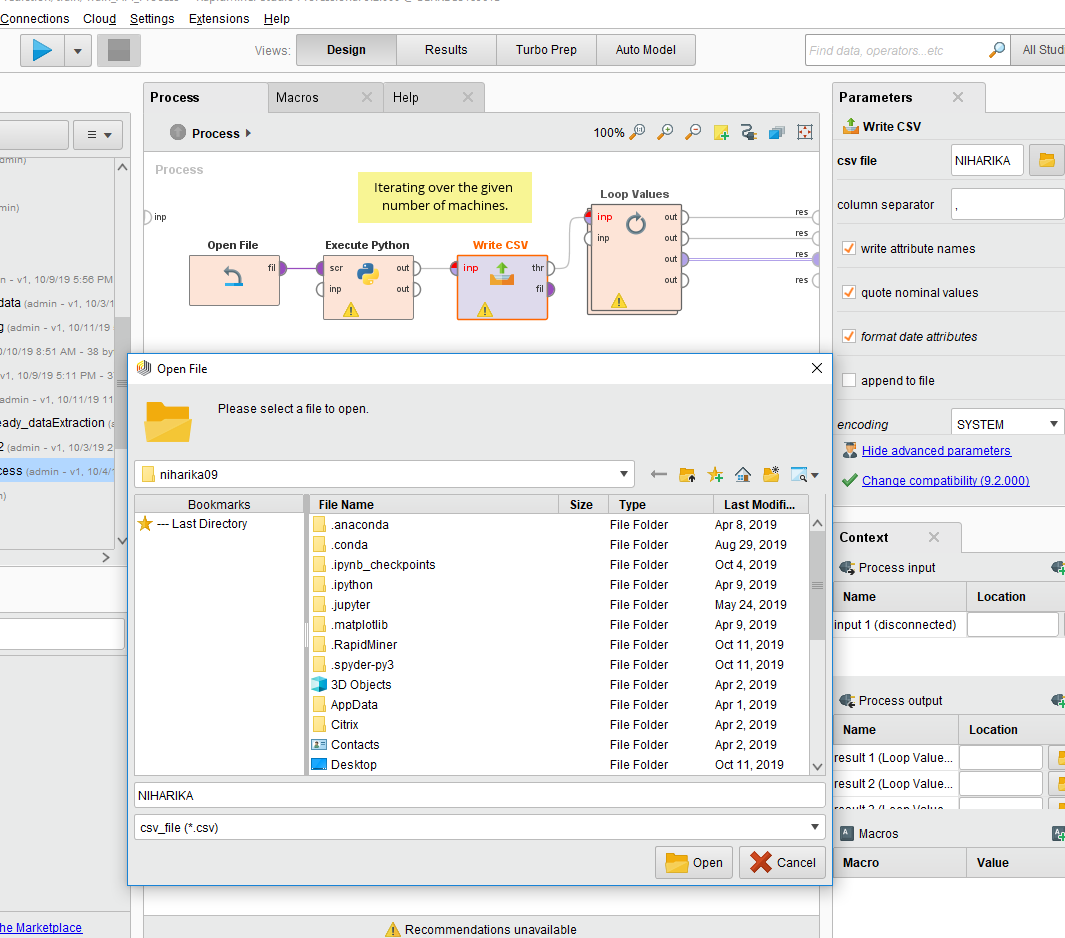Viewport: 1065px width, 938px height.
Task: Click the file name field containing NIHARIKA
Action: point(480,795)
